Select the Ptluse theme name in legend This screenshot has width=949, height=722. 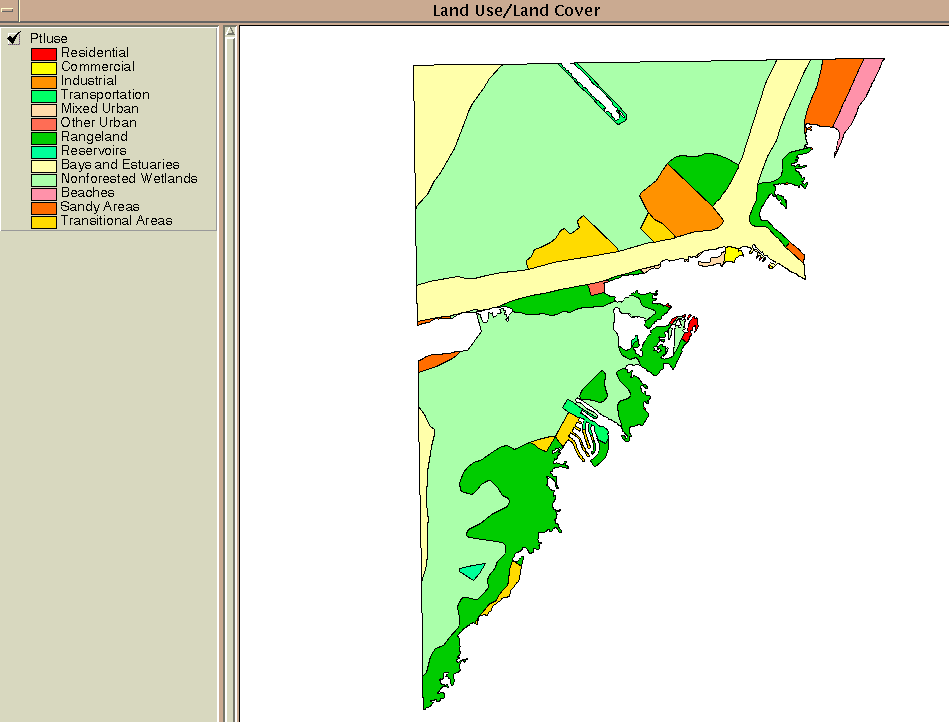coord(49,38)
